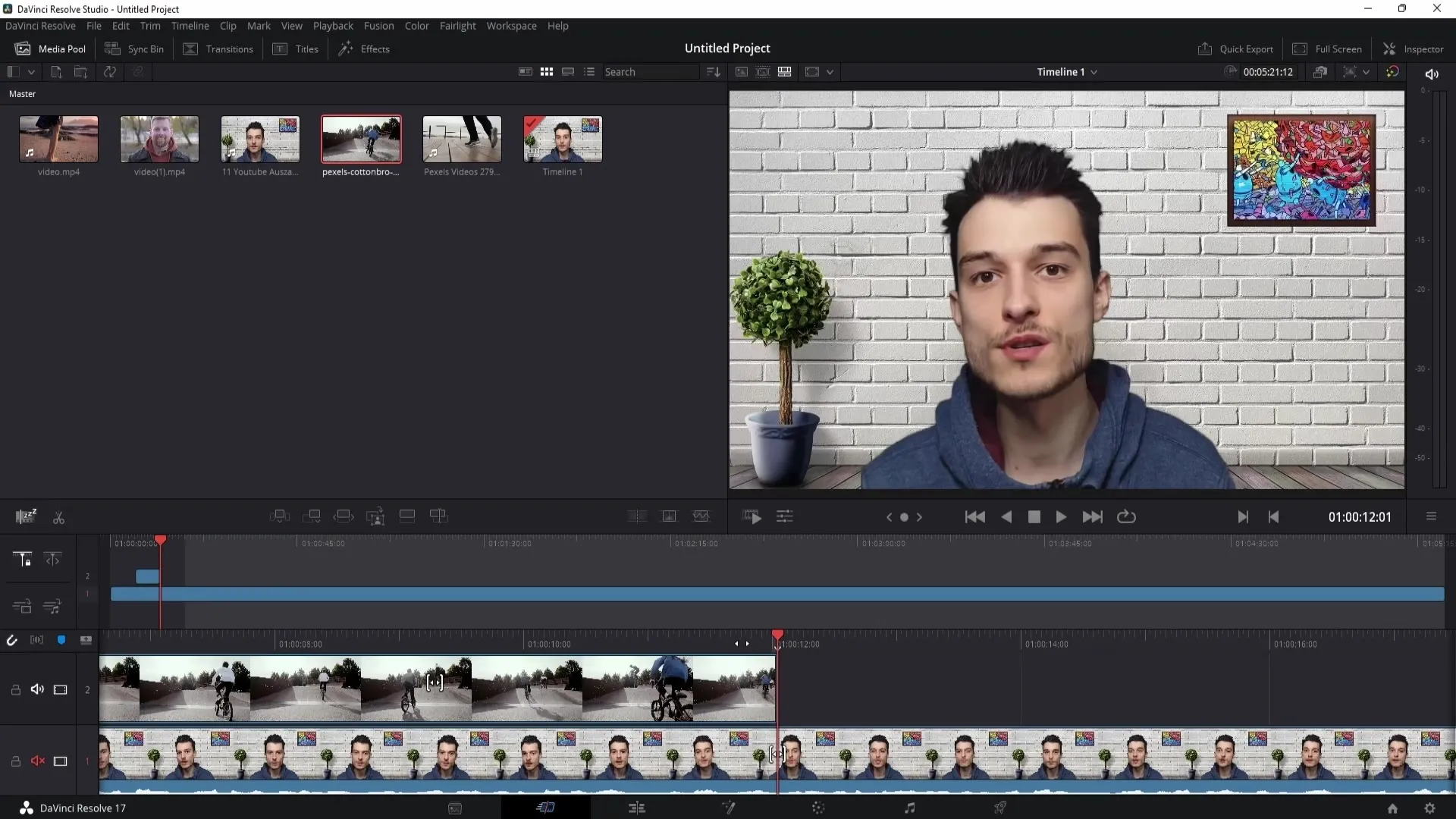Toggle mute on Video Track 2
Image resolution: width=1456 pixels, height=819 pixels.
[37, 690]
